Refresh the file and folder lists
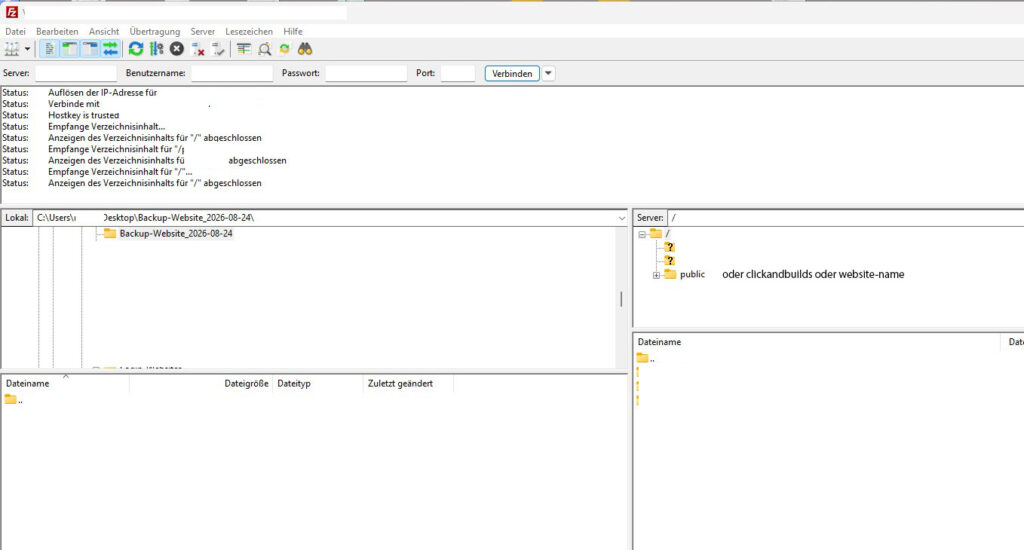Viewport: 1024px width, 550px height. [x=136, y=49]
